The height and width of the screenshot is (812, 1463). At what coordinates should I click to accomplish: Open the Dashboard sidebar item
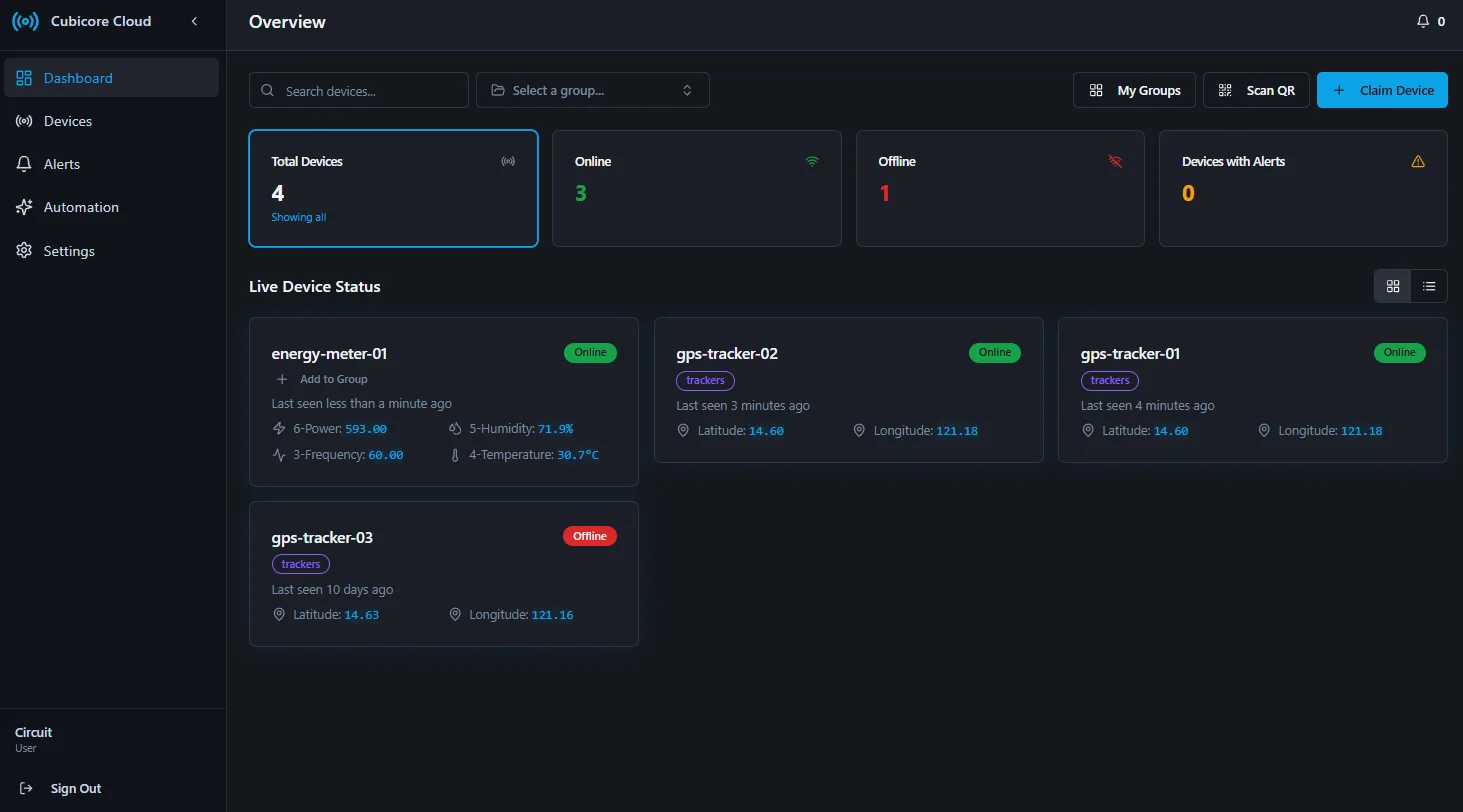[111, 78]
